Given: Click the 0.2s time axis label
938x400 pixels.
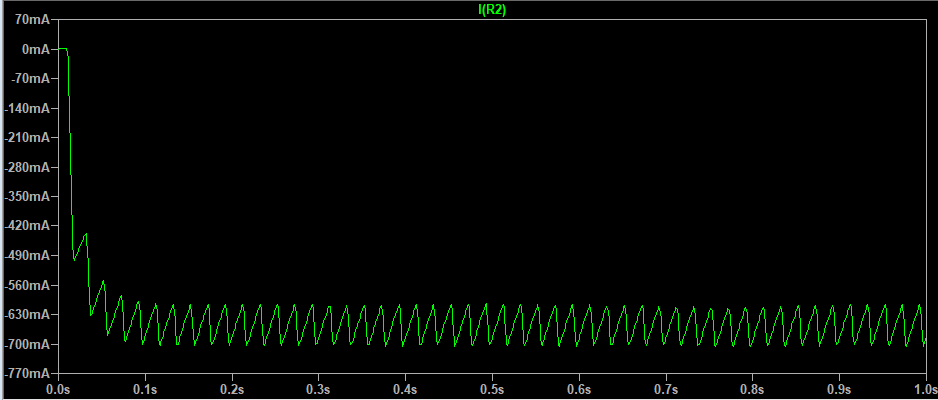Looking at the screenshot, I should pyautogui.click(x=232, y=390).
